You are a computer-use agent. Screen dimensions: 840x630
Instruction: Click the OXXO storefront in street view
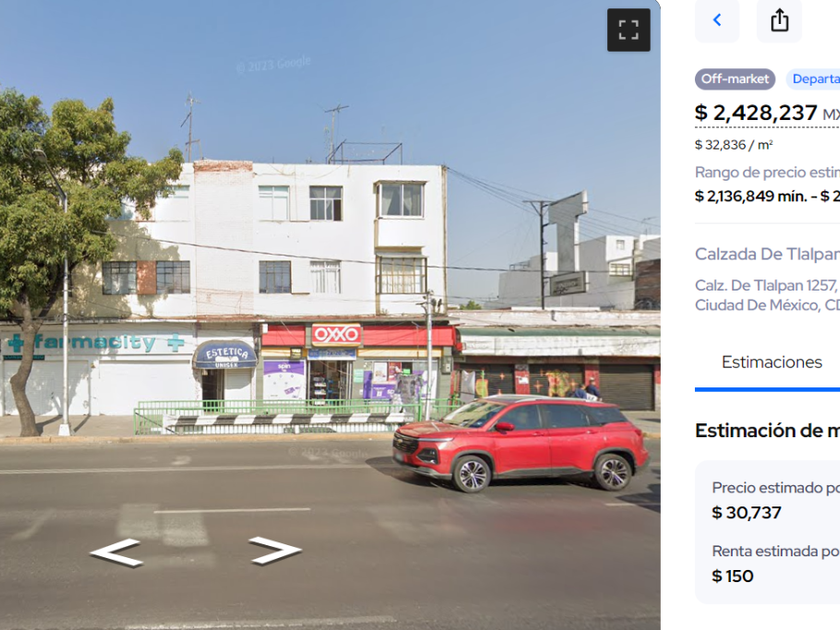(x=337, y=335)
